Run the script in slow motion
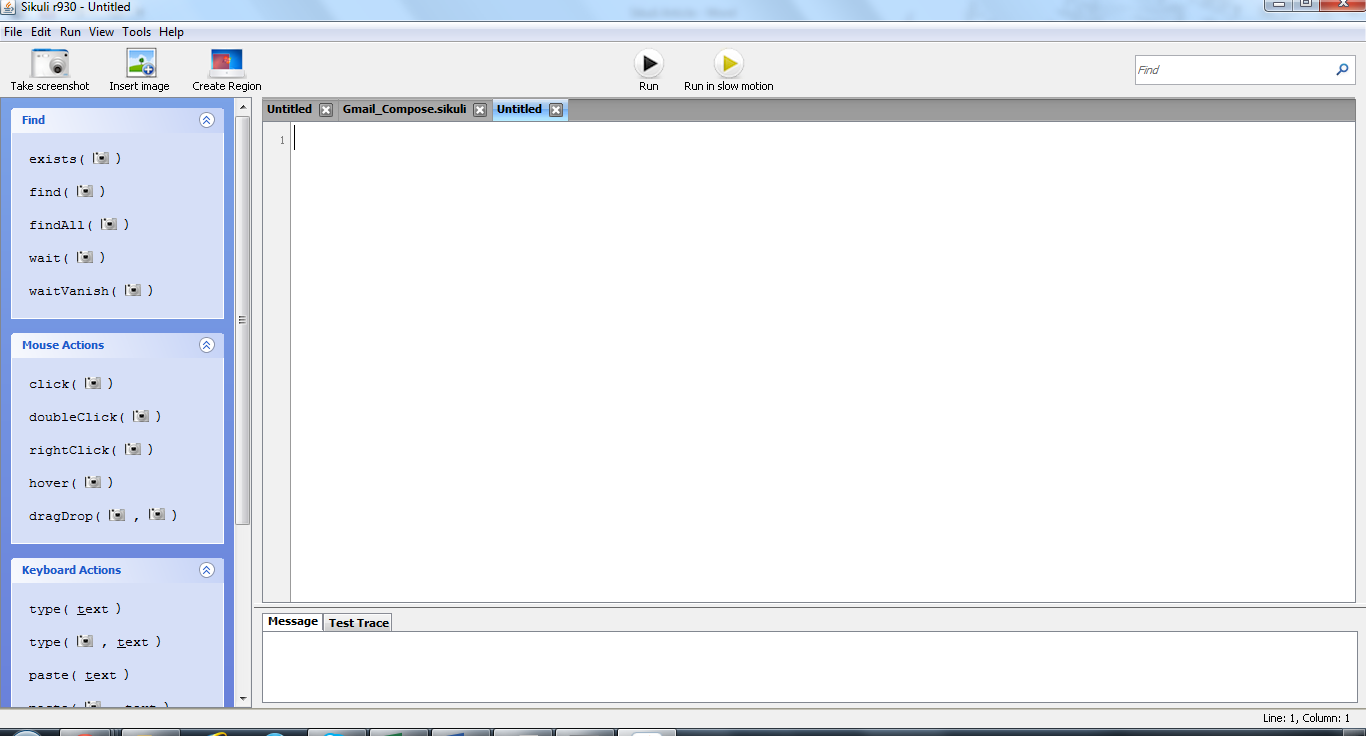 (728, 62)
